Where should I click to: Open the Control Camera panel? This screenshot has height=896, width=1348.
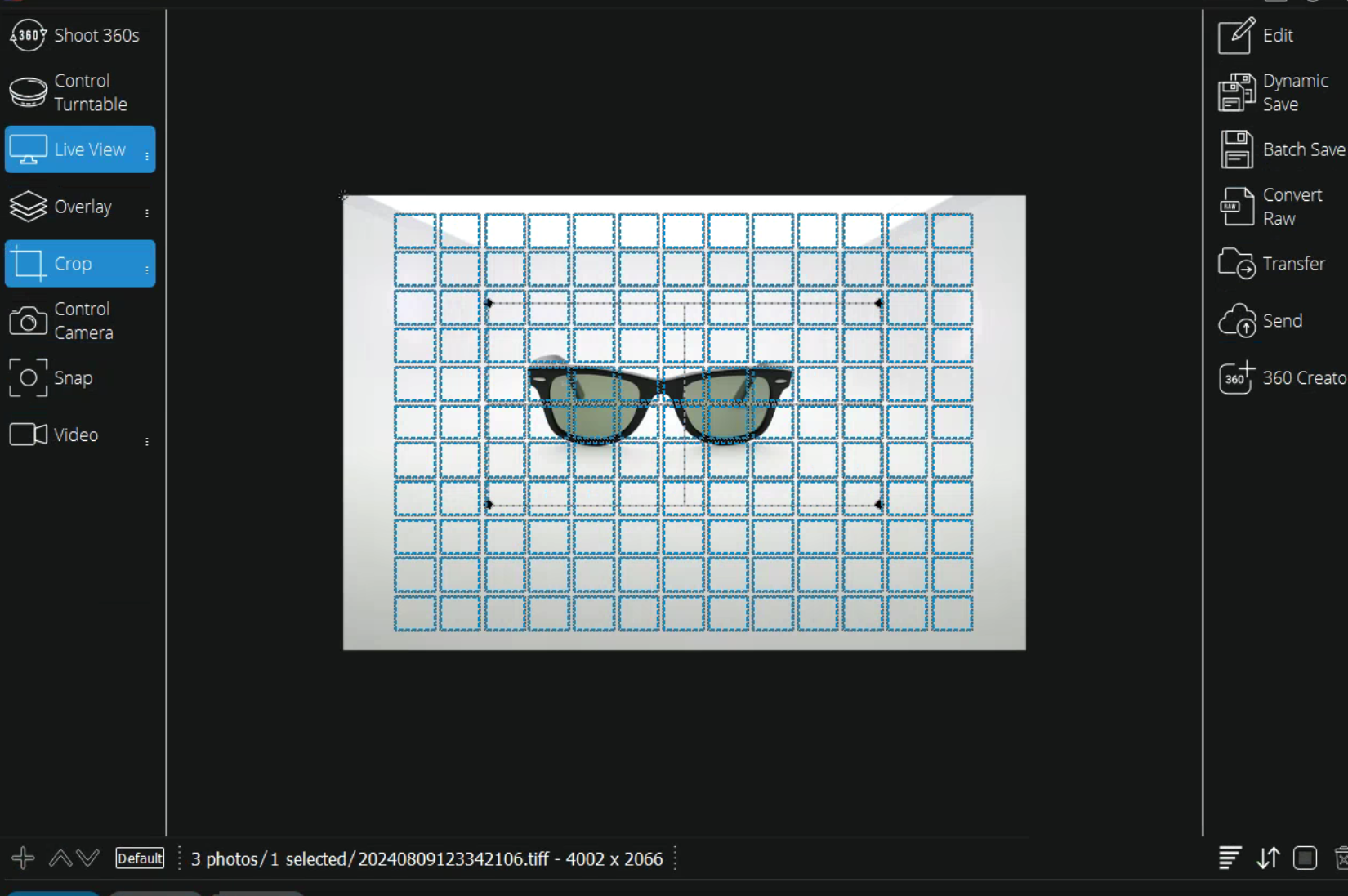click(x=74, y=321)
